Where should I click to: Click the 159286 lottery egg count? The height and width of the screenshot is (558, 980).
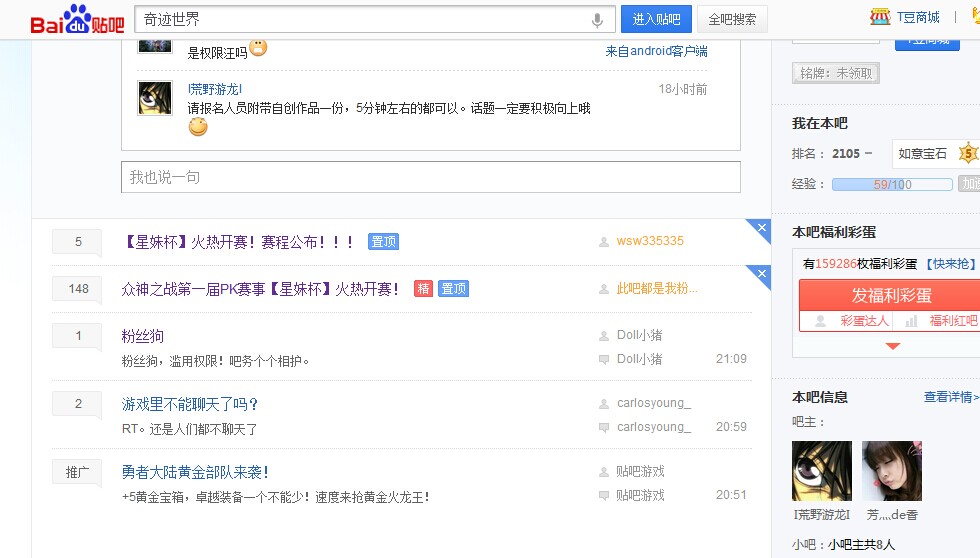tap(836, 264)
